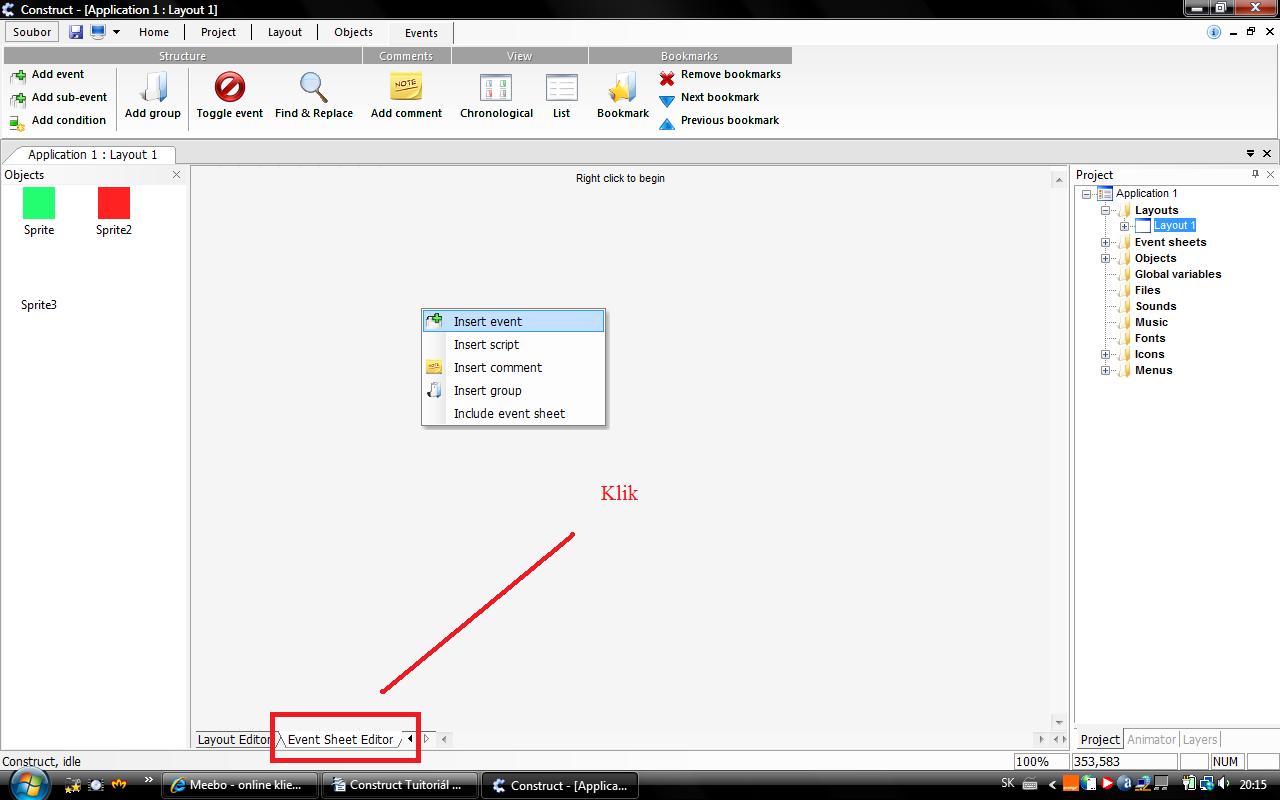Image resolution: width=1280 pixels, height=800 pixels.
Task: Choose Insert script from context menu
Action: coord(514,344)
